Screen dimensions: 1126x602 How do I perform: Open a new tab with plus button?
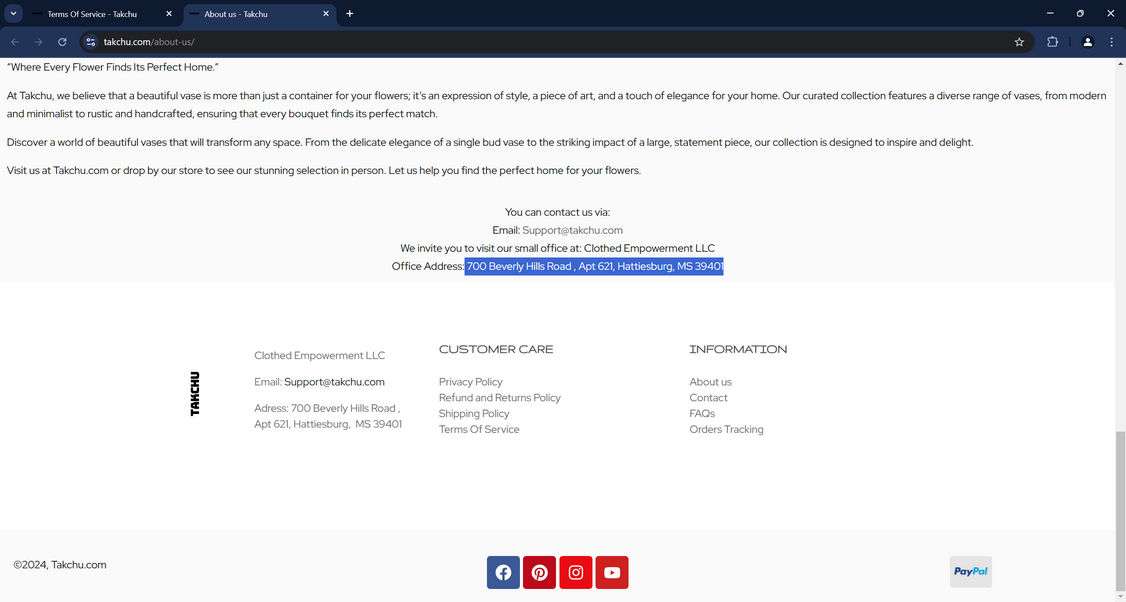pyautogui.click(x=350, y=14)
